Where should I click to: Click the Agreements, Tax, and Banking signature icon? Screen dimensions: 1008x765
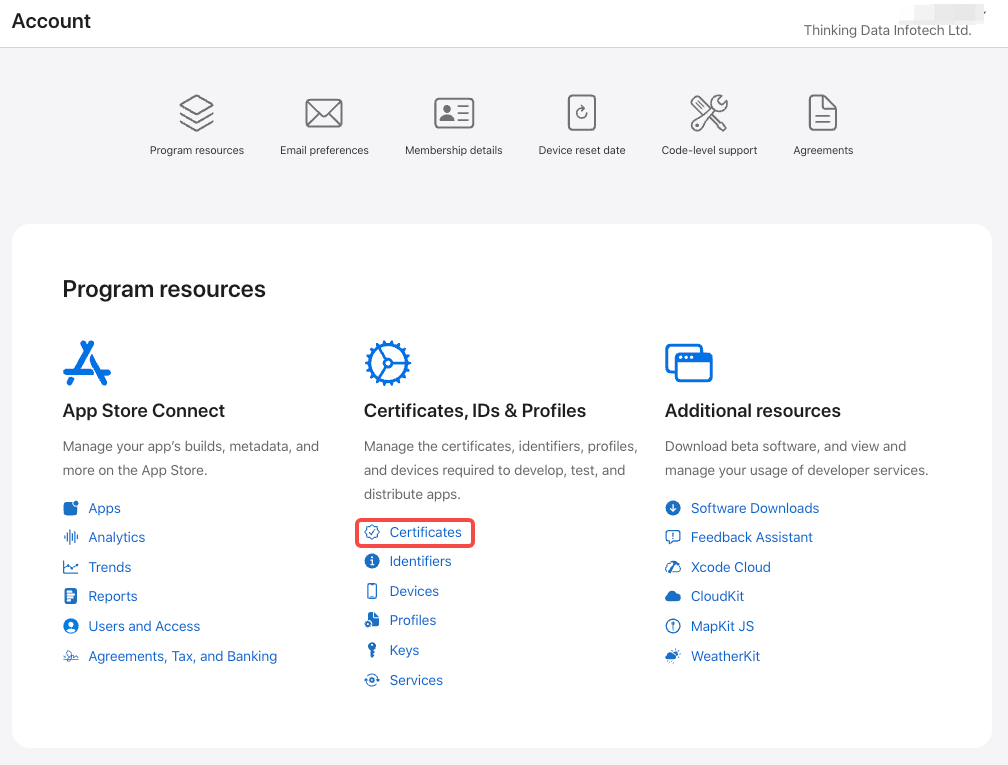click(71, 656)
